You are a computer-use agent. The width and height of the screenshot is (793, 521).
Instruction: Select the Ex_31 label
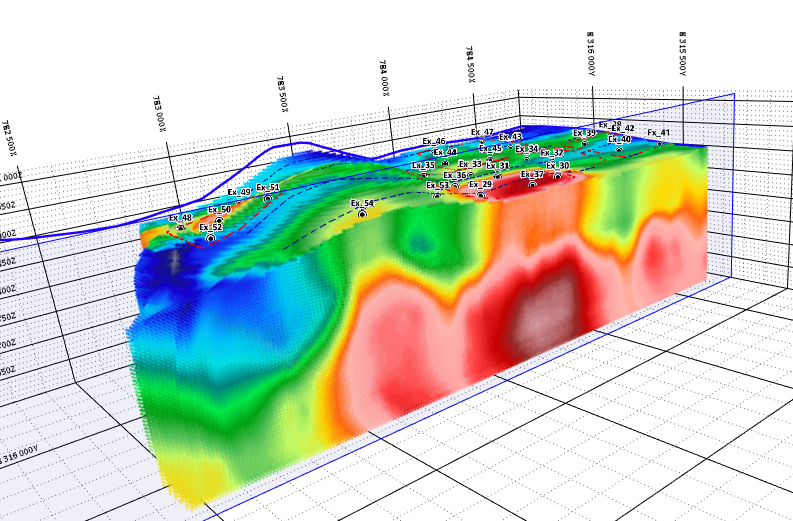point(498,165)
